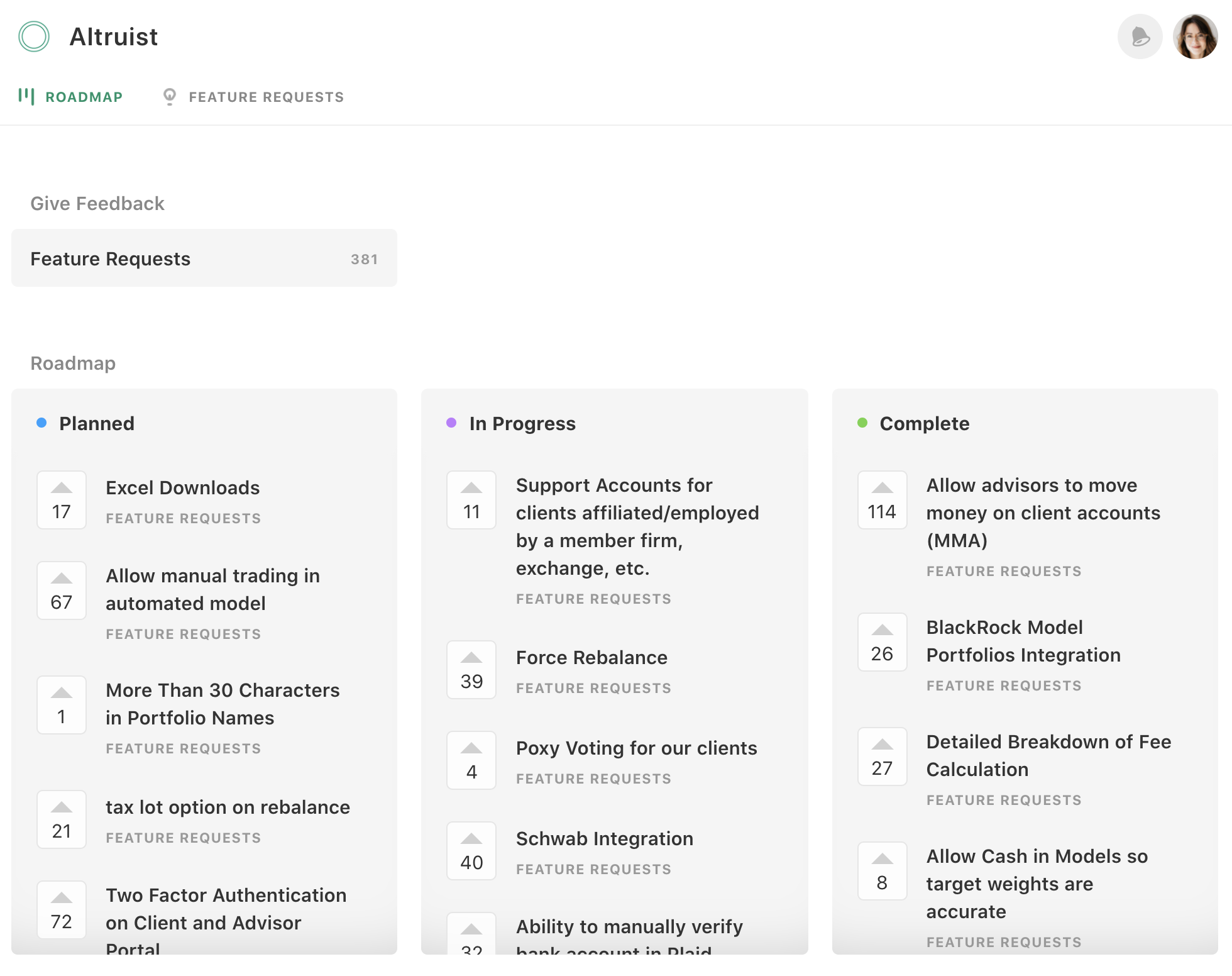Open Schwab Integration post
This screenshot has width=1232, height=976.
click(605, 839)
